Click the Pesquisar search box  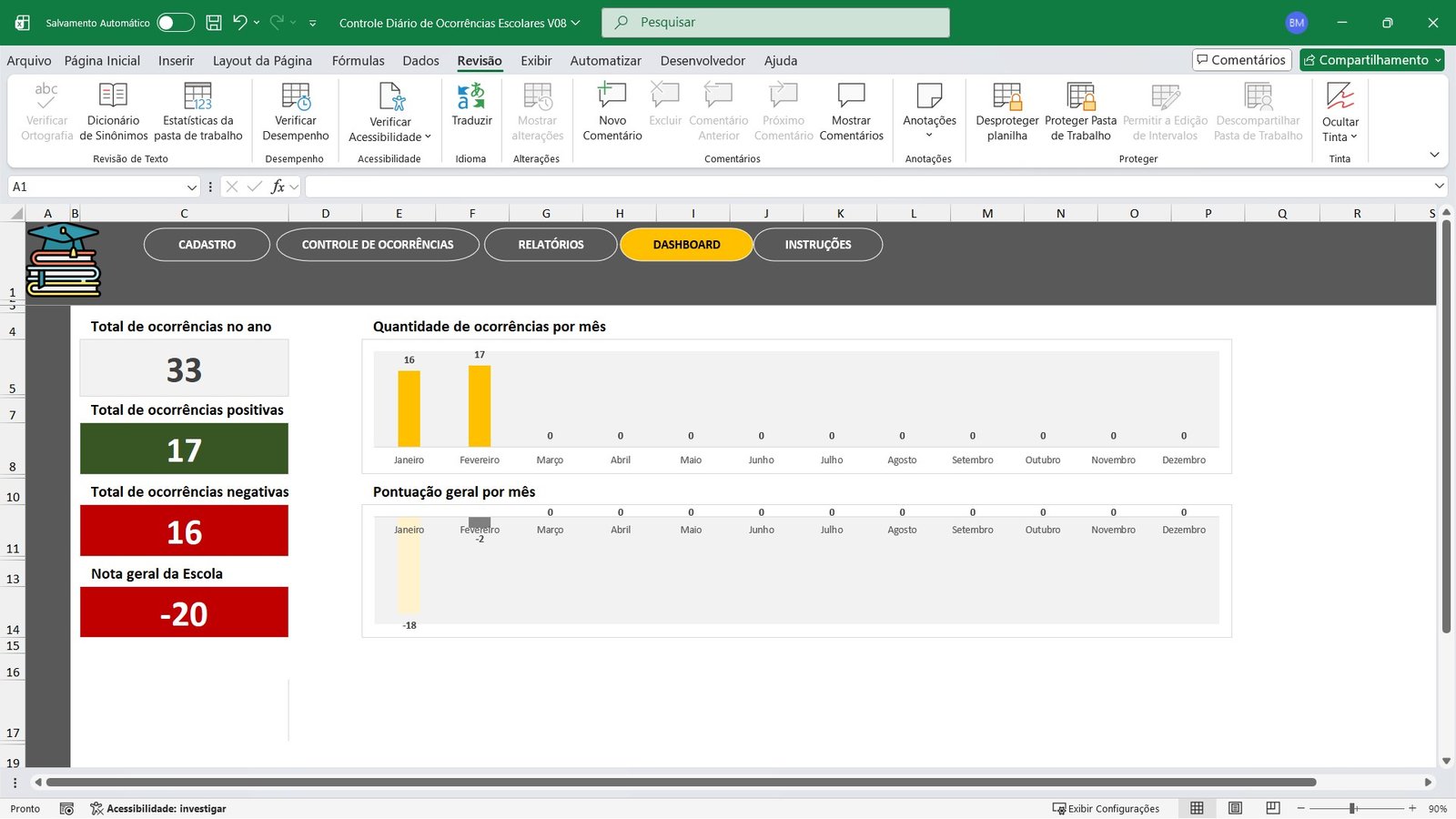pos(775,23)
